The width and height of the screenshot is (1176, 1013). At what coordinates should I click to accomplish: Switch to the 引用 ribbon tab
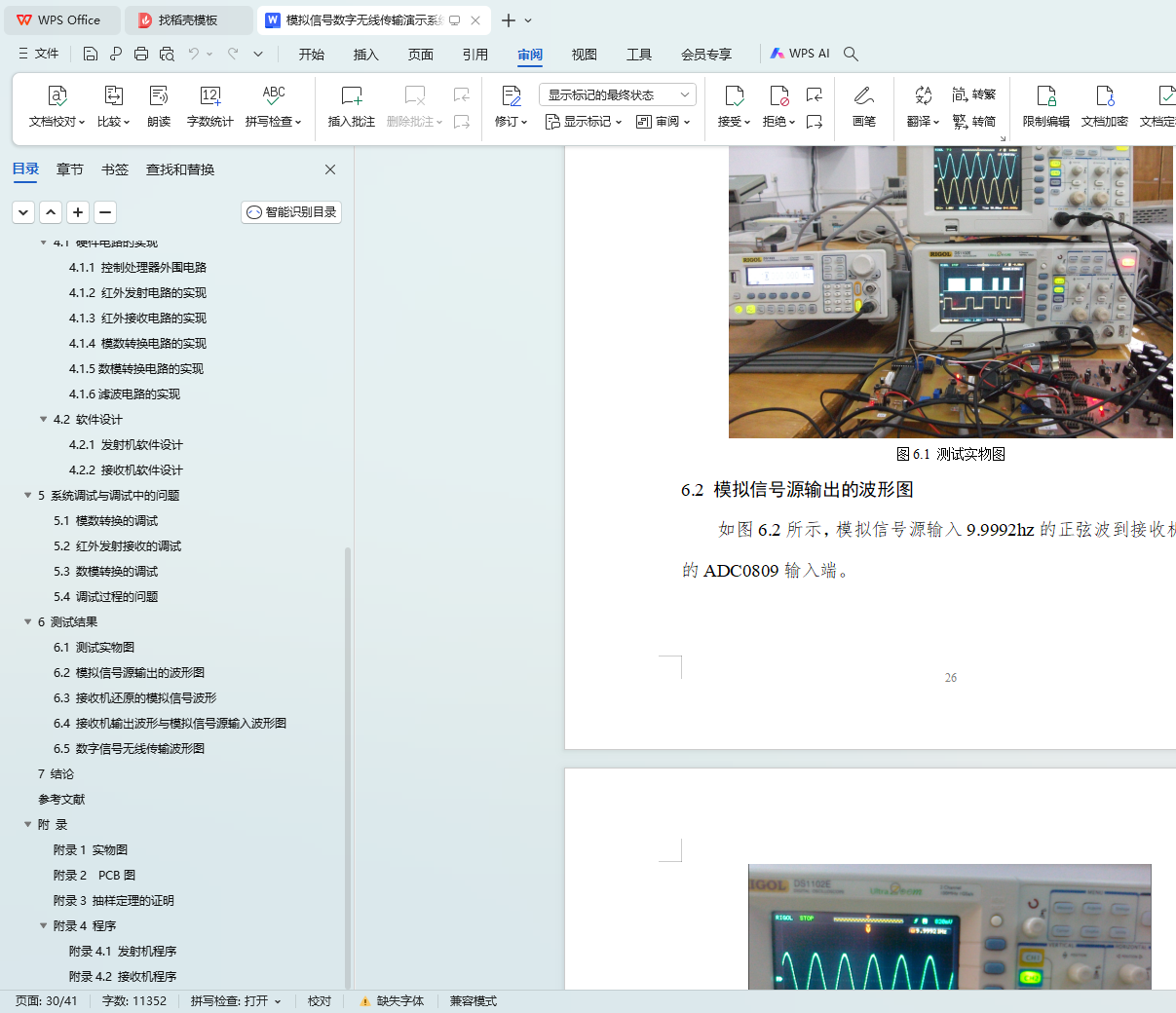[x=475, y=54]
